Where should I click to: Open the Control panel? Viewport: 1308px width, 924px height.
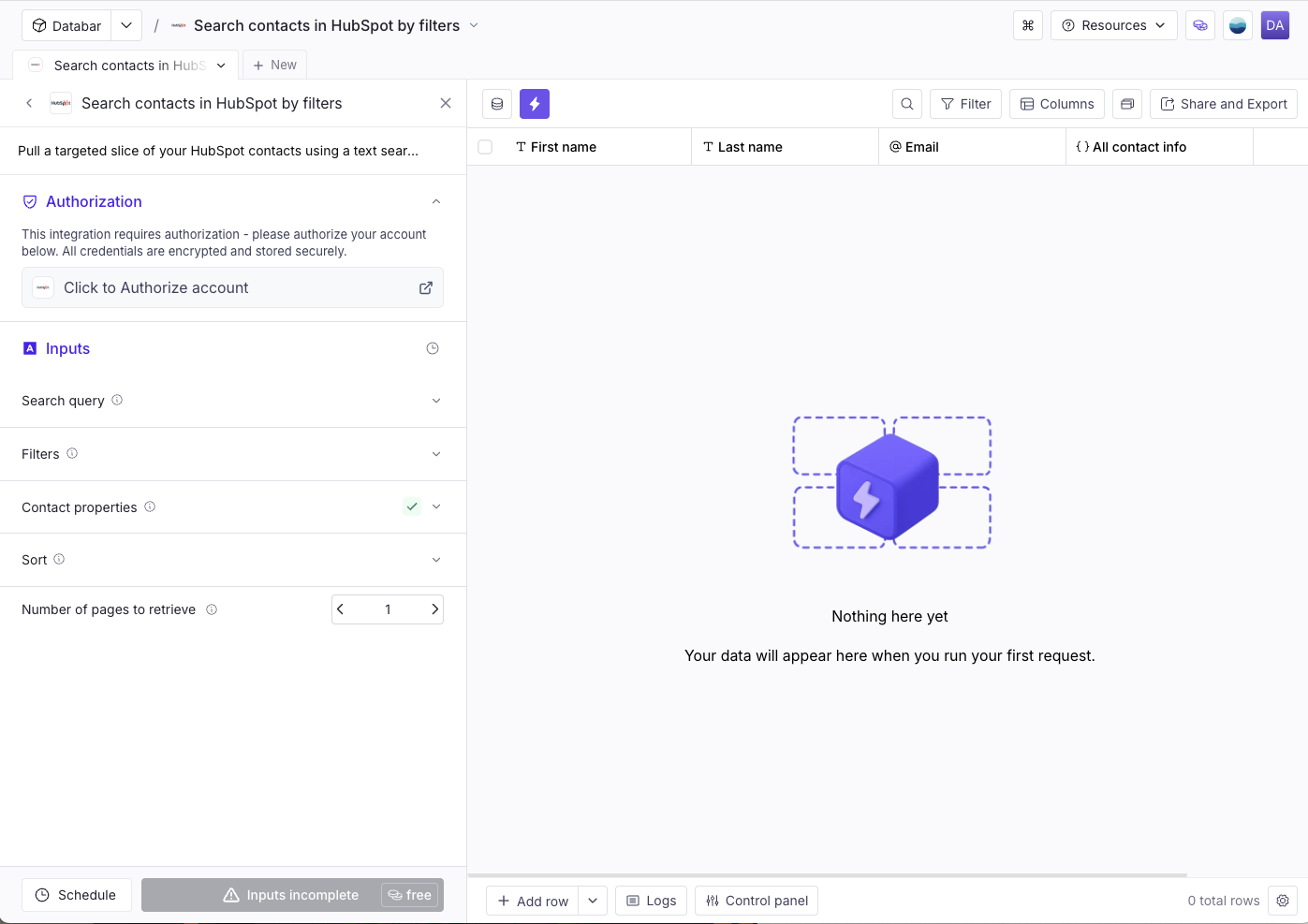(757, 901)
